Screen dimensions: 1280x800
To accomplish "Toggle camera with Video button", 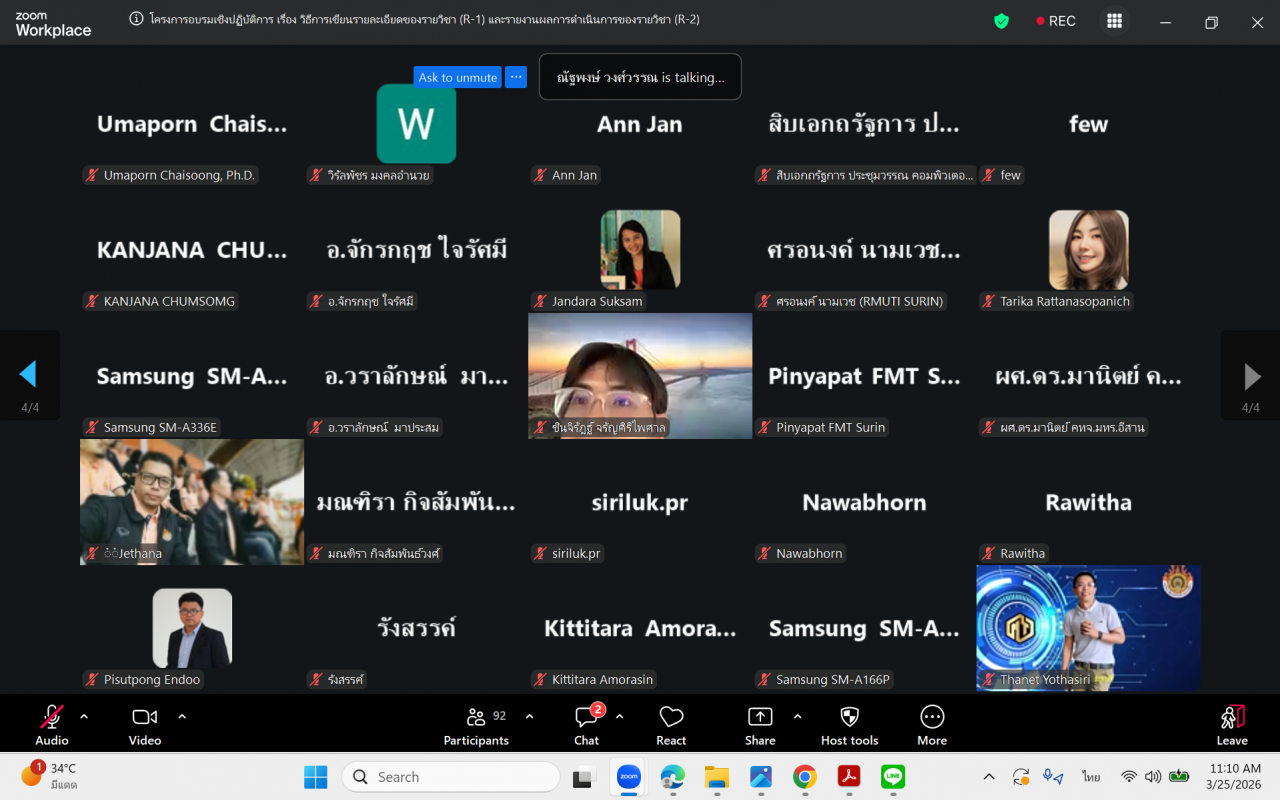I will click(x=145, y=724).
